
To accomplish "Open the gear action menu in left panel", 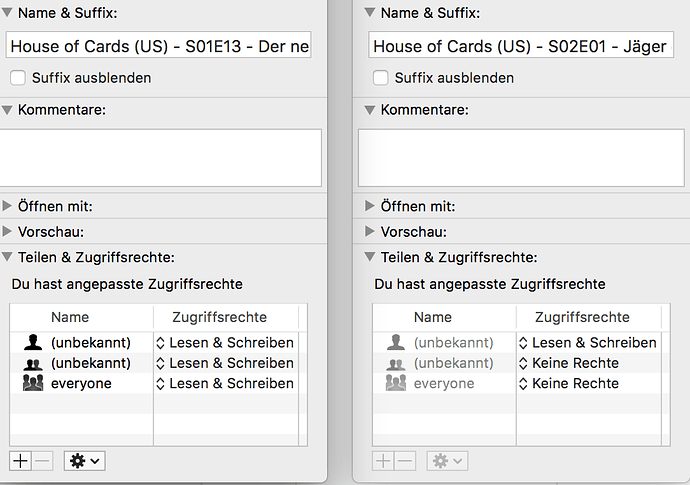I will pyautogui.click(x=84, y=461).
